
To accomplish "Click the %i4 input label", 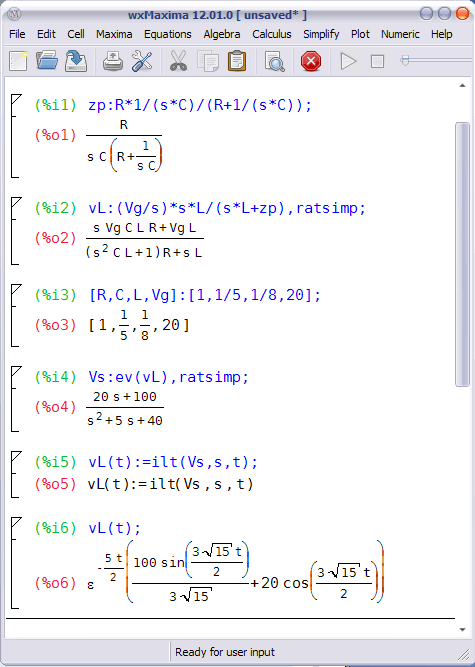I will tap(55, 377).
